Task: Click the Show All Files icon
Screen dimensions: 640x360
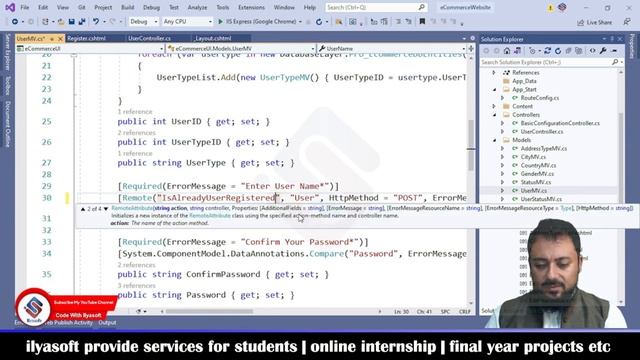Action: [579, 51]
